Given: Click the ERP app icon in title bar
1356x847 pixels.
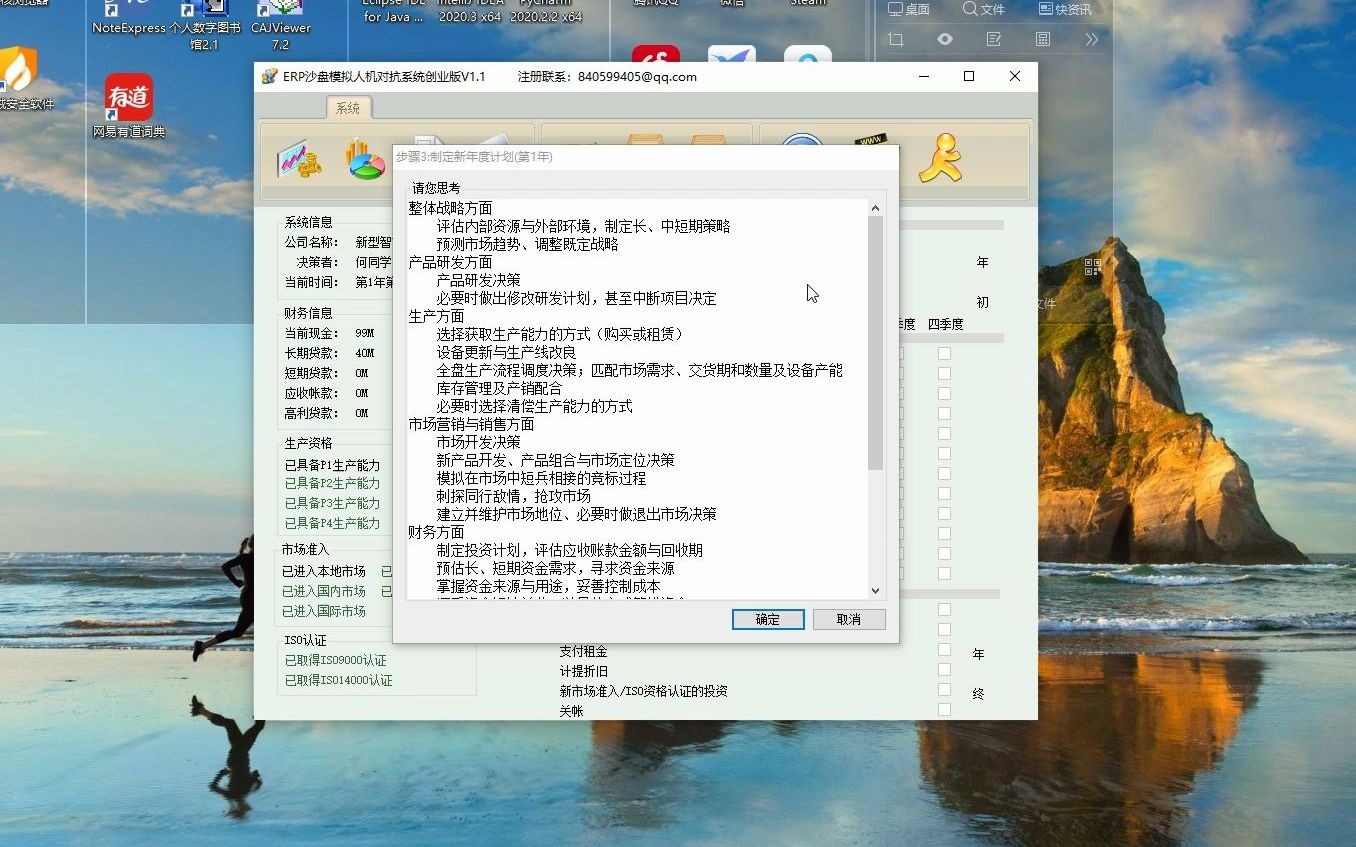Looking at the screenshot, I should pyautogui.click(x=269, y=76).
